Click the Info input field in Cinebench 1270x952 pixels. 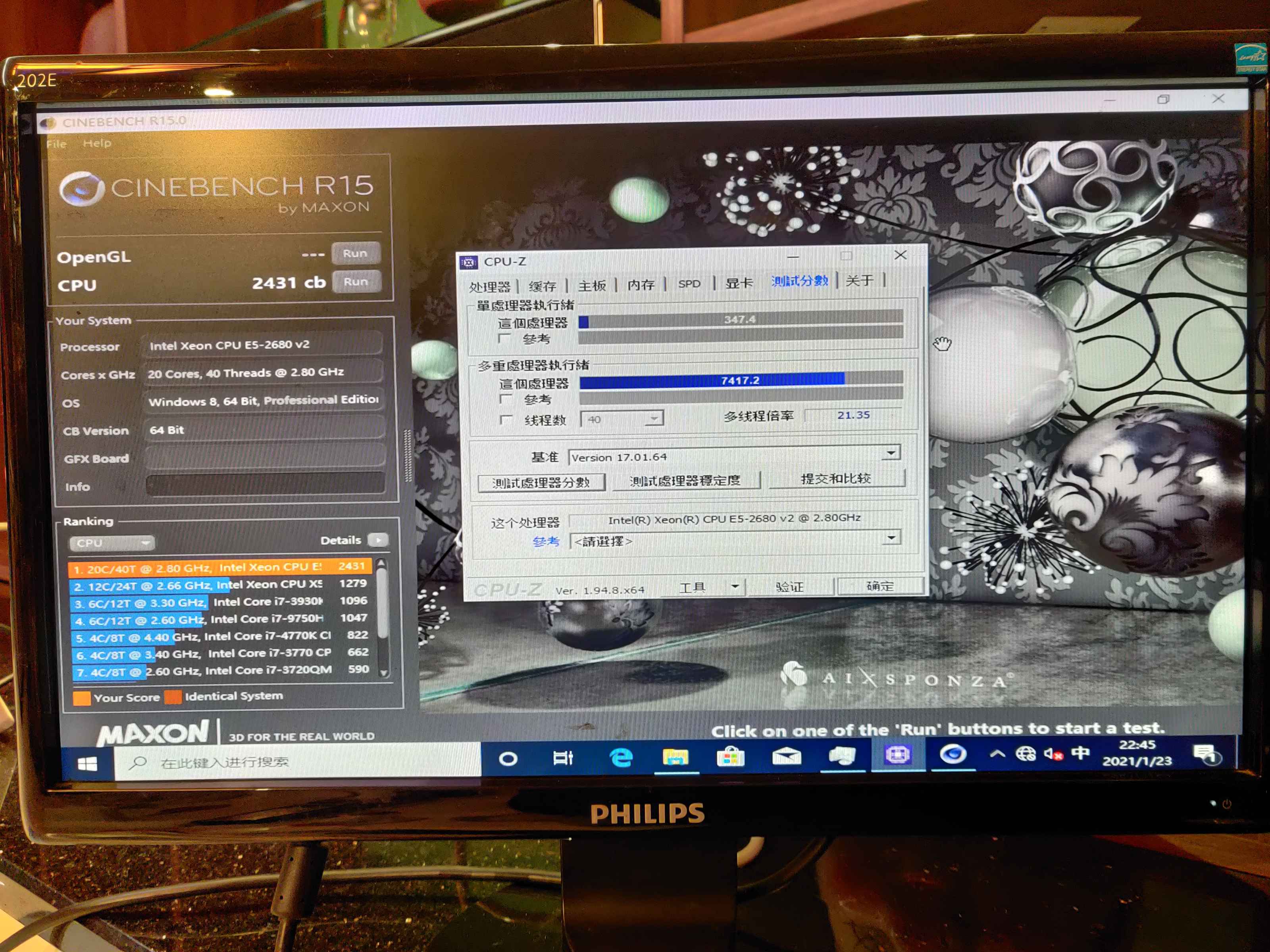pyautogui.click(x=265, y=484)
